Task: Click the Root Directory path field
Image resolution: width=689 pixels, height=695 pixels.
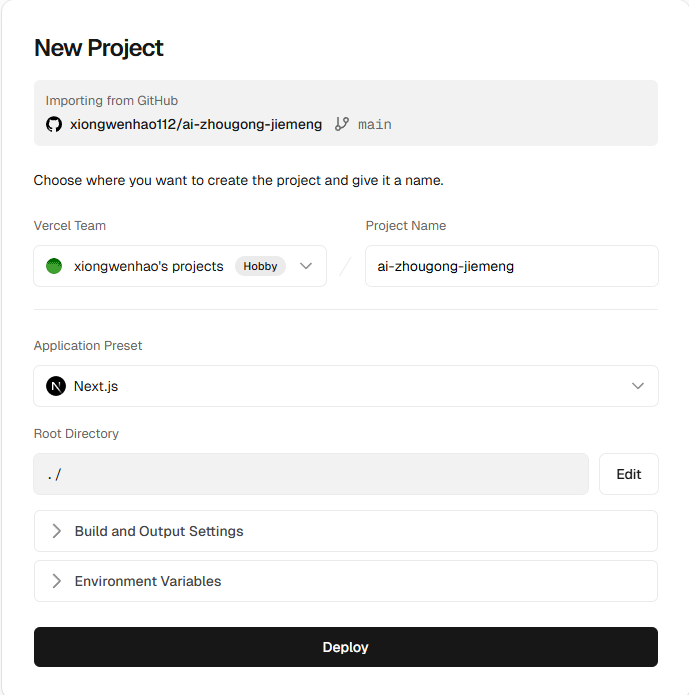Action: point(311,474)
